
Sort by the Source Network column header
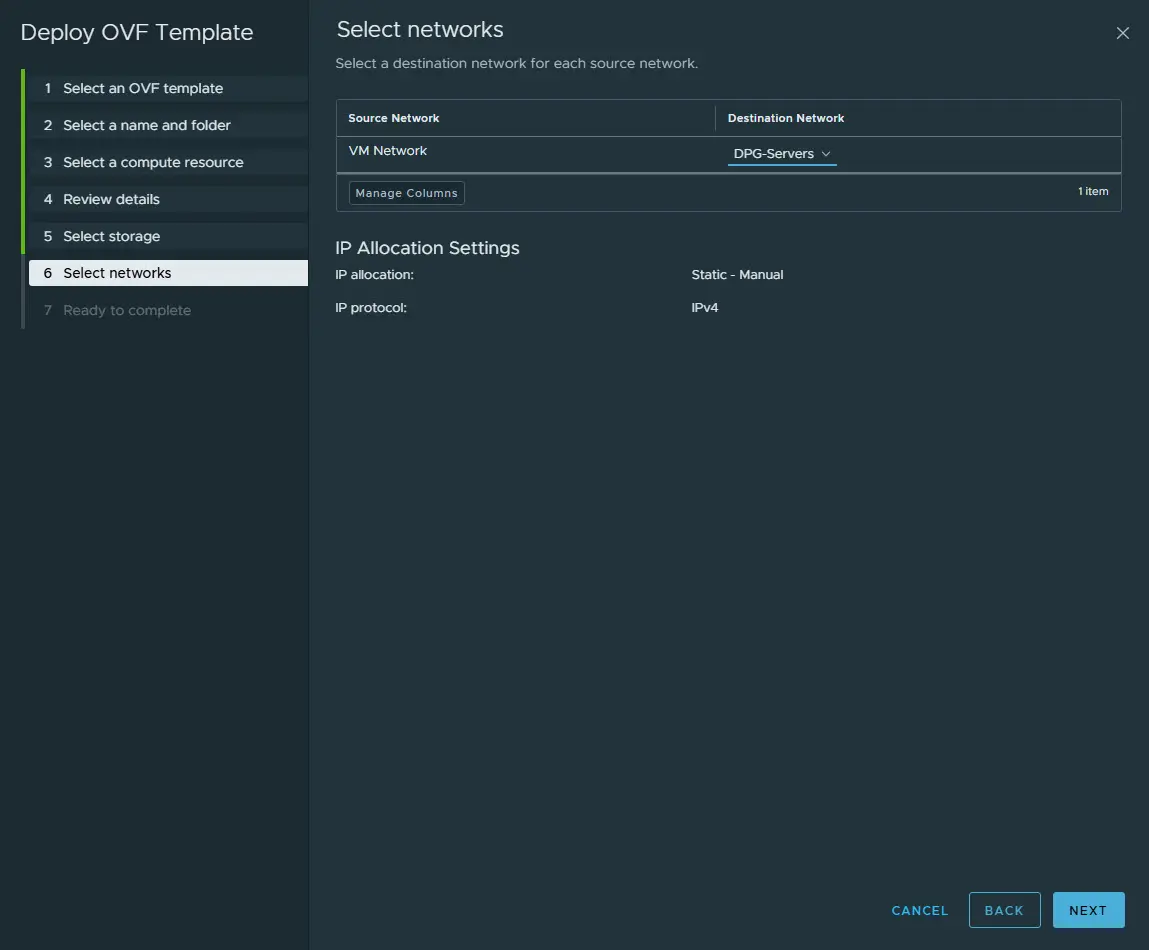coord(394,118)
